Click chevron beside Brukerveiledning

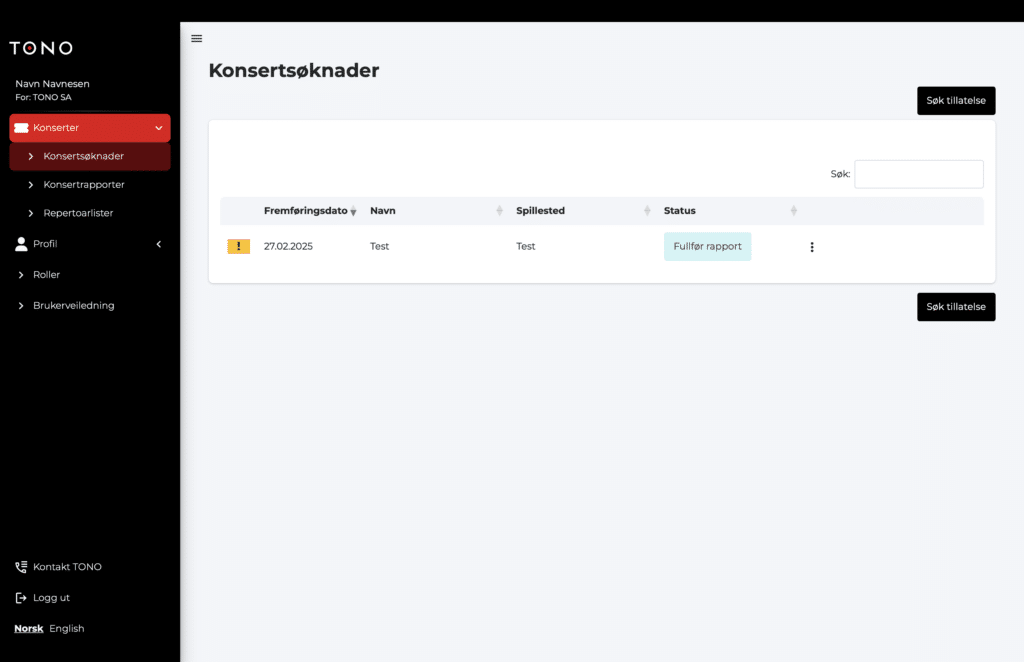point(21,306)
